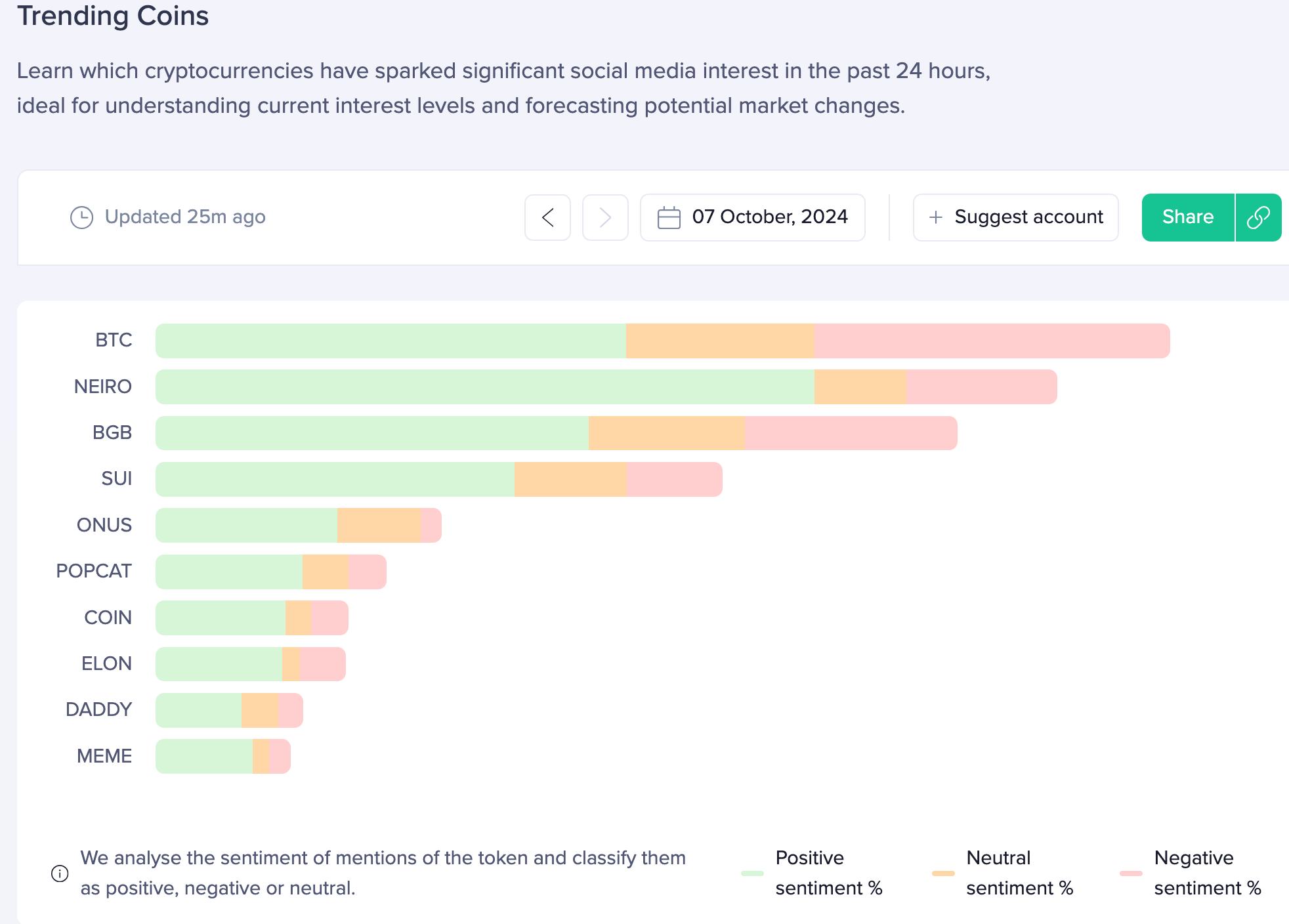Viewport: 1289px width, 924px height.
Task: Click ELON pink negative segment
Action: pyautogui.click(x=323, y=664)
